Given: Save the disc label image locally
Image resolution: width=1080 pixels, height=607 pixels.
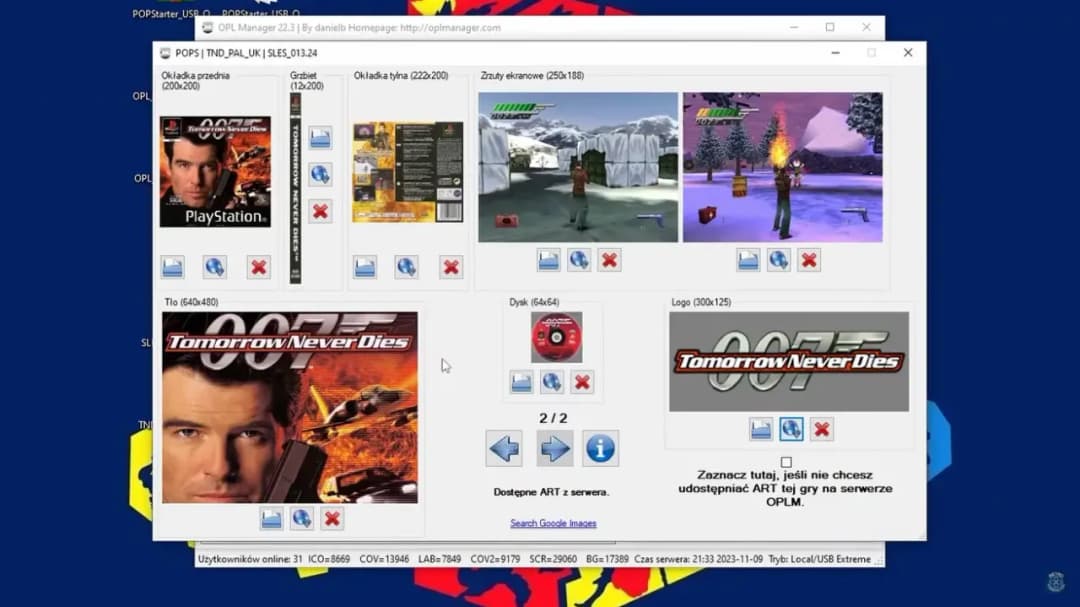Looking at the screenshot, I should point(521,382).
